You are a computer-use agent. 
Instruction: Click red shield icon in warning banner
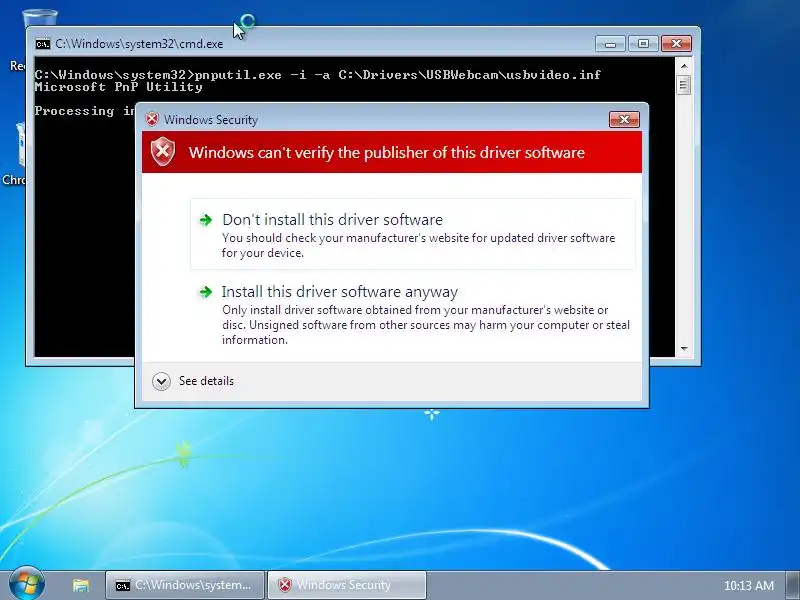(163, 152)
